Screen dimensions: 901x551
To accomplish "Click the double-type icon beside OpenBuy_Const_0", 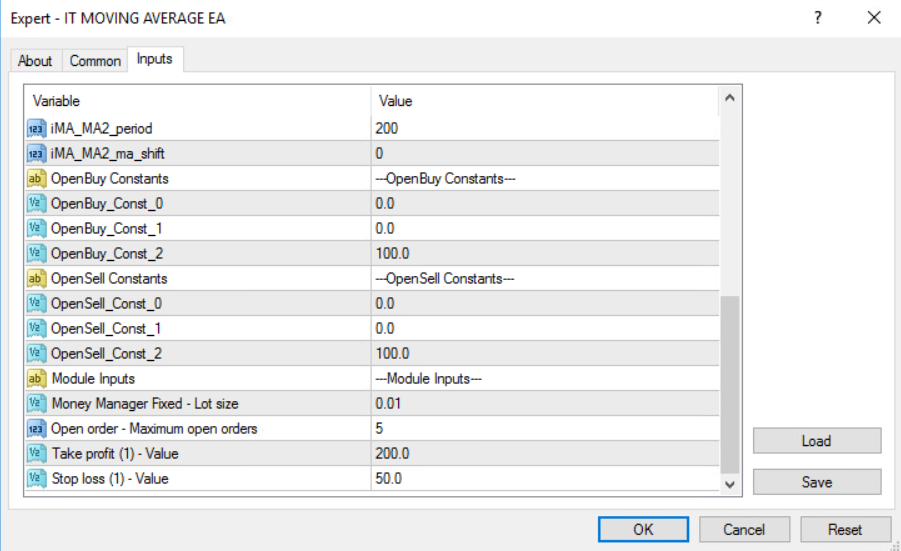I will point(36,203).
